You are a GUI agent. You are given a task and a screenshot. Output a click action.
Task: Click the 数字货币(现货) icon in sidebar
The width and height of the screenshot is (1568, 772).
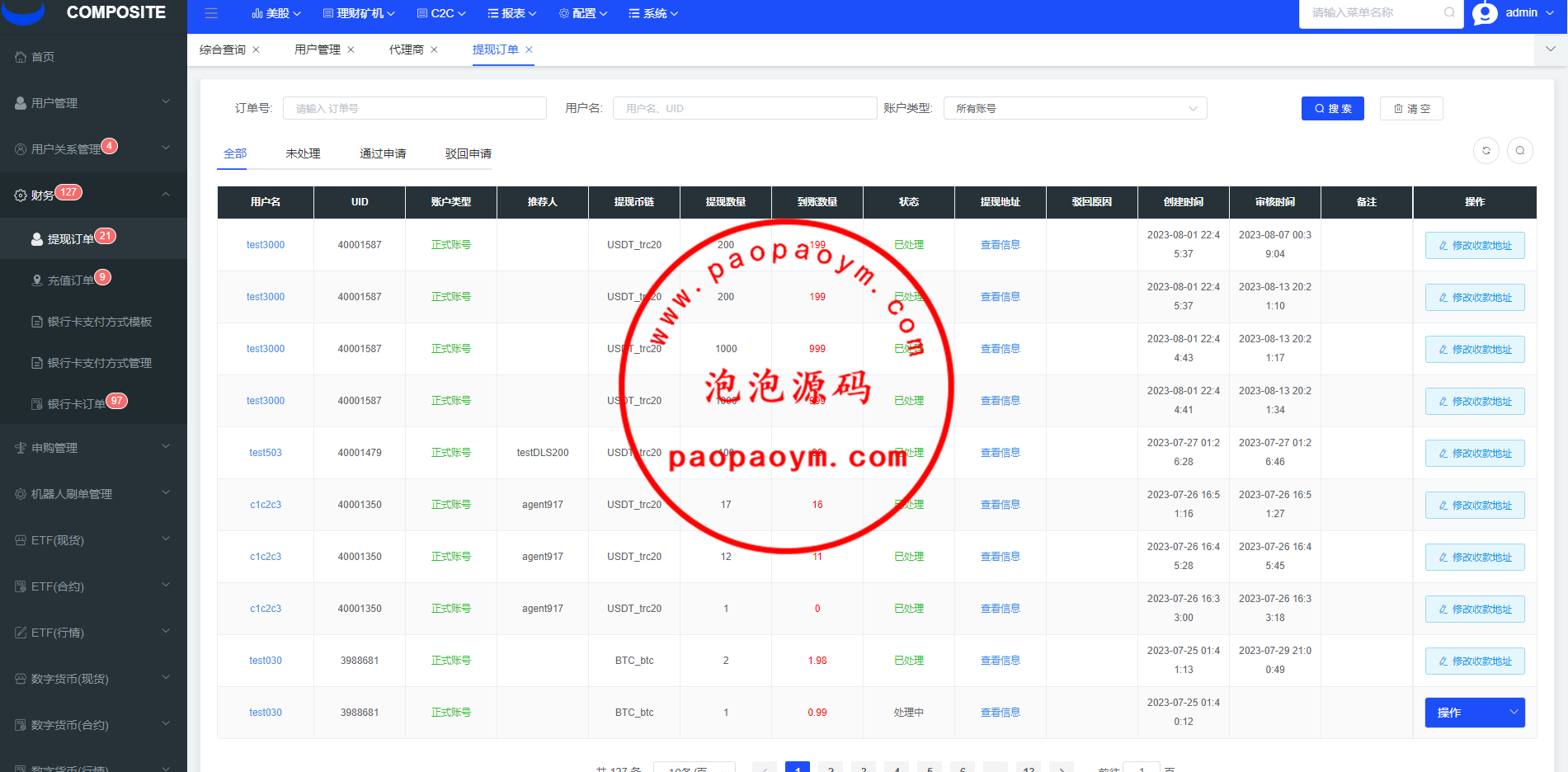pyautogui.click(x=21, y=679)
